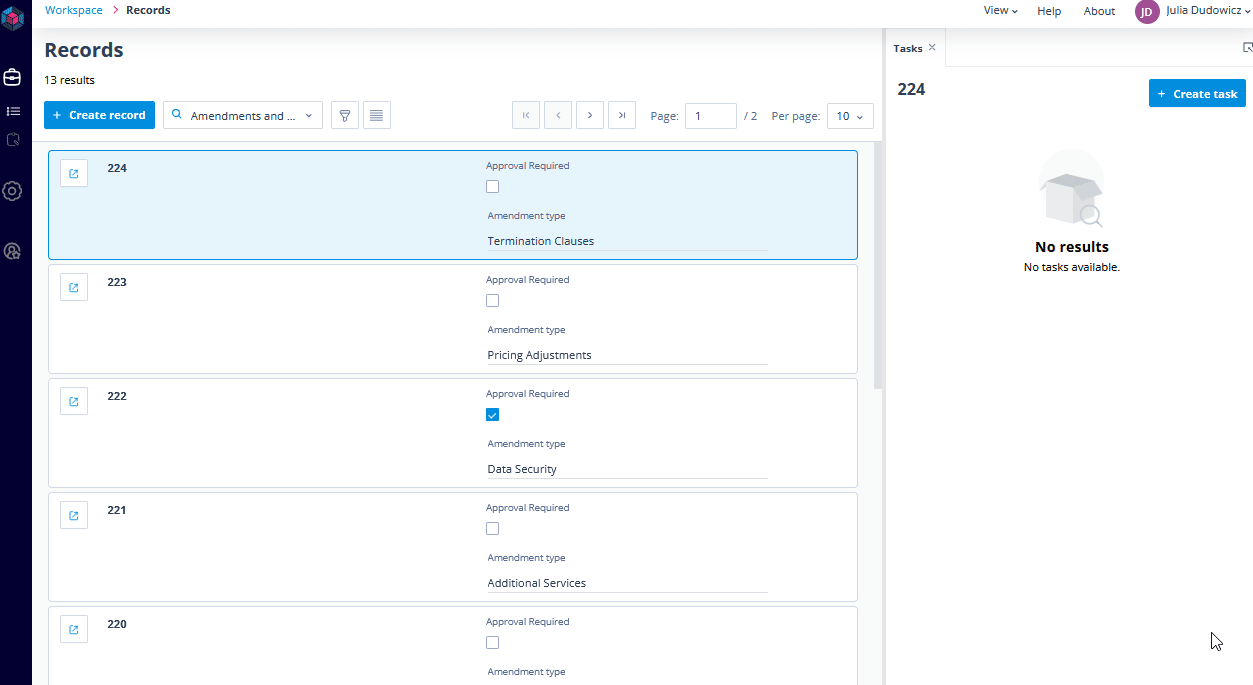
Task: Select the Tasks tab
Action: [908, 48]
